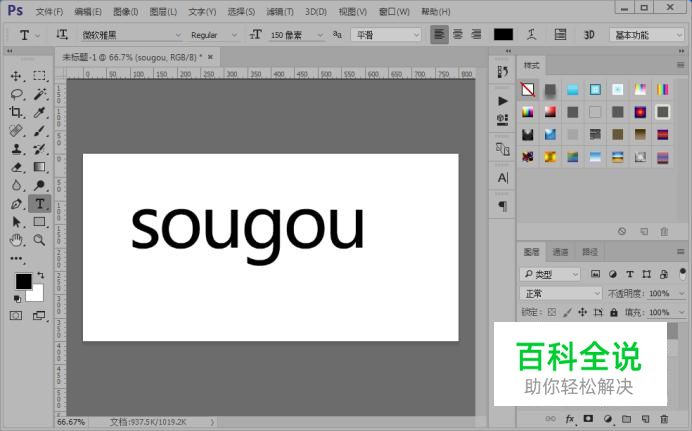Select the Rectangle shape tool
This screenshot has width=692, height=431.
[x=39, y=222]
